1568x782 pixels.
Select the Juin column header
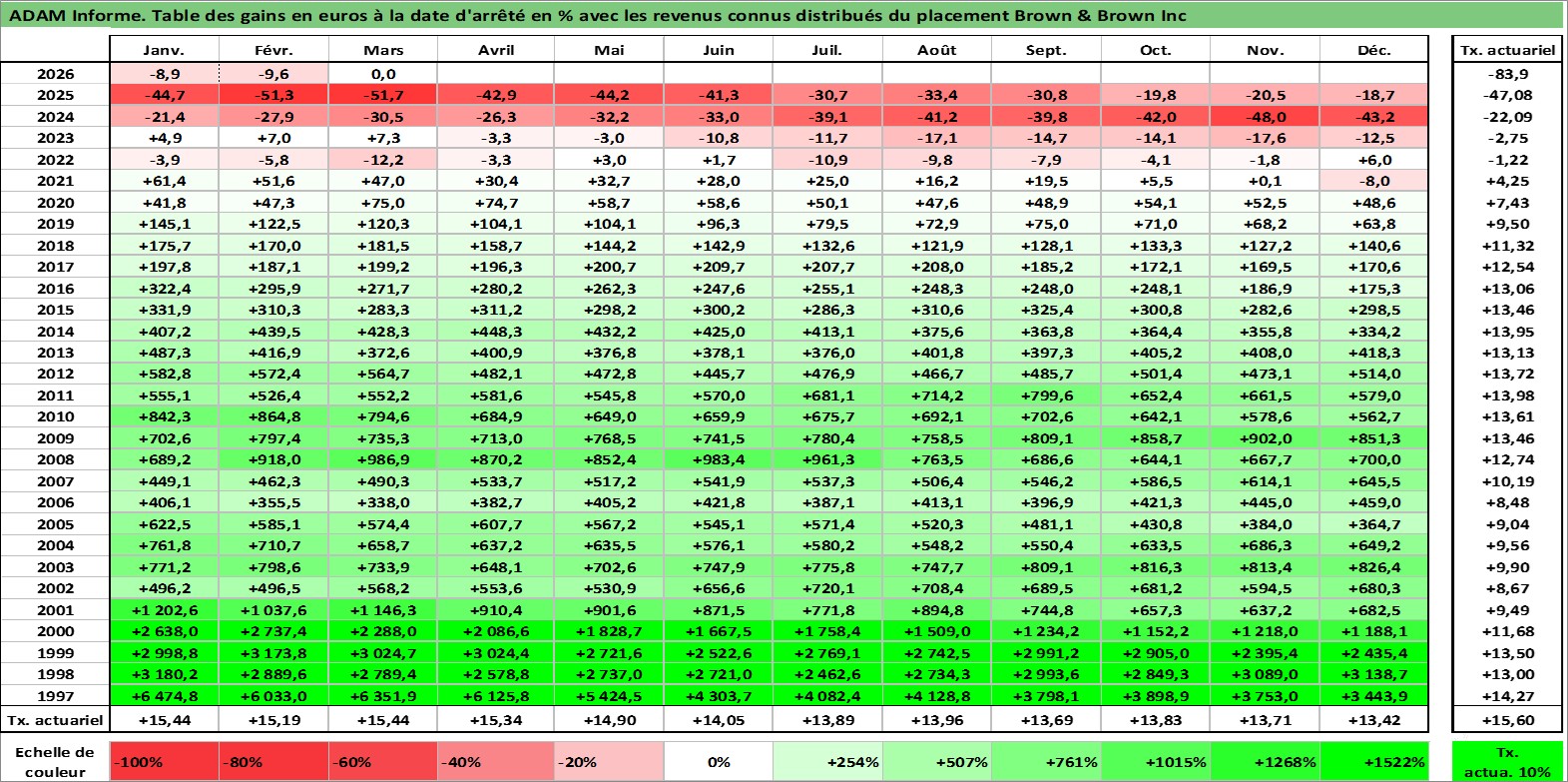[719, 50]
